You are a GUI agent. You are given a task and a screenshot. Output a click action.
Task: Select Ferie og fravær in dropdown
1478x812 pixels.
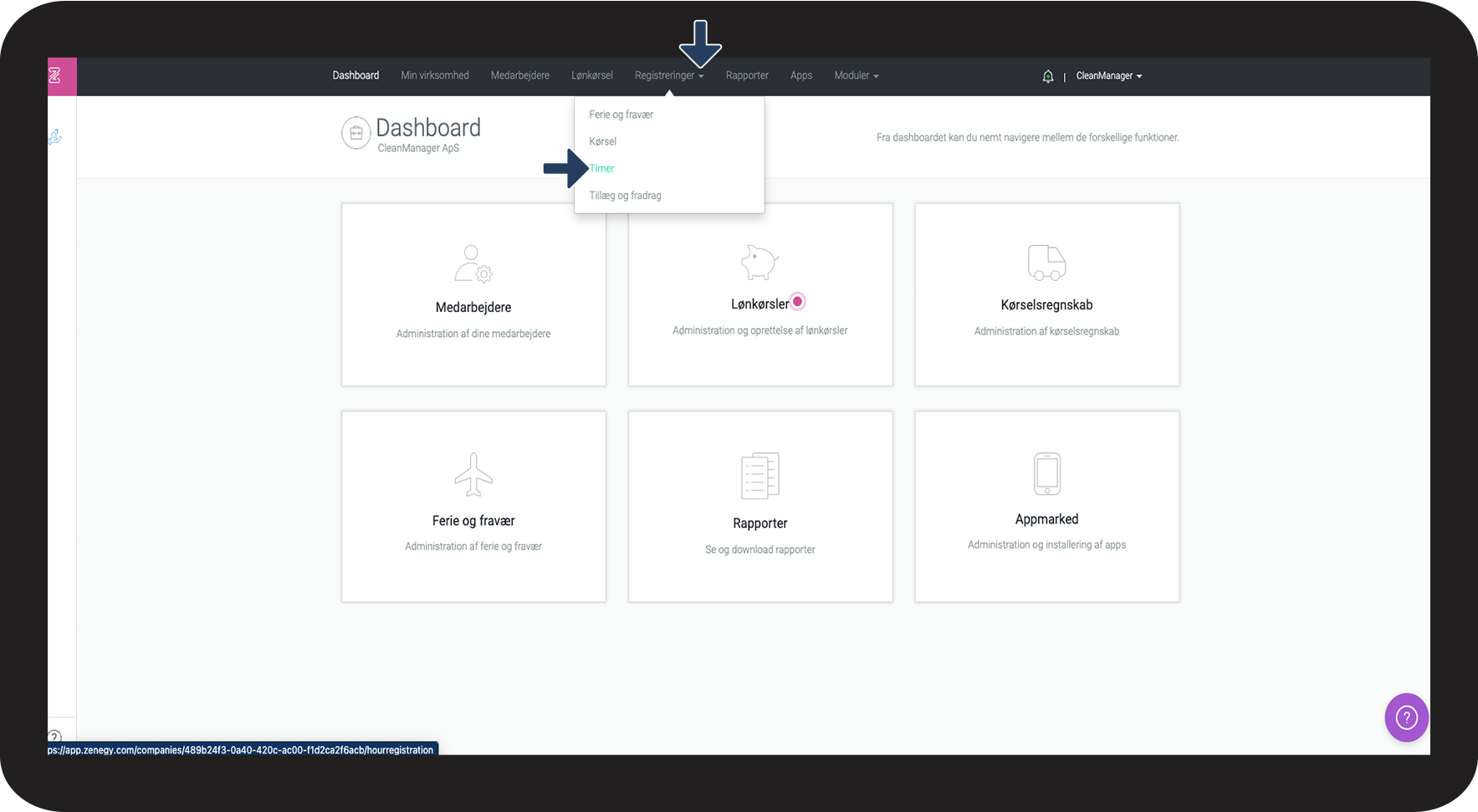(x=621, y=115)
